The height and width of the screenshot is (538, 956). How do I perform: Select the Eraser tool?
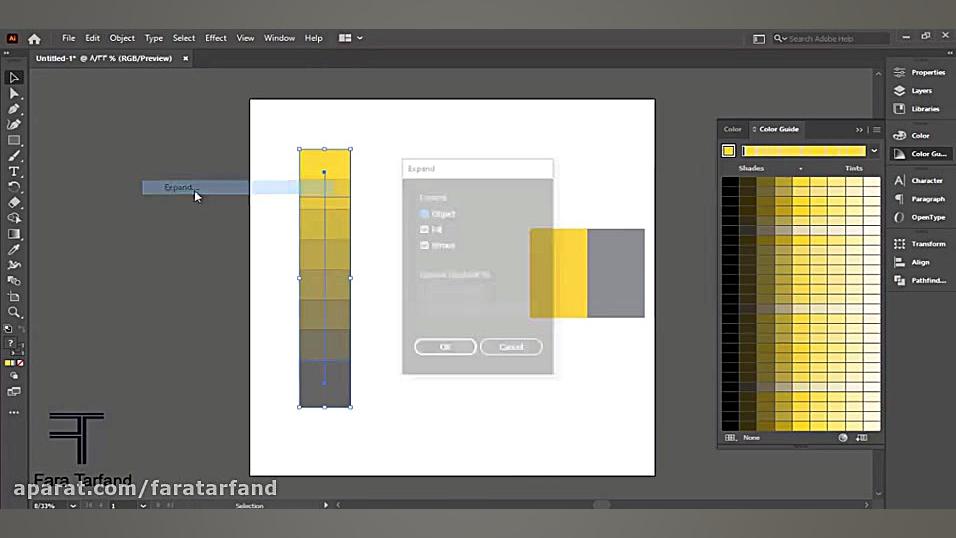coord(13,203)
